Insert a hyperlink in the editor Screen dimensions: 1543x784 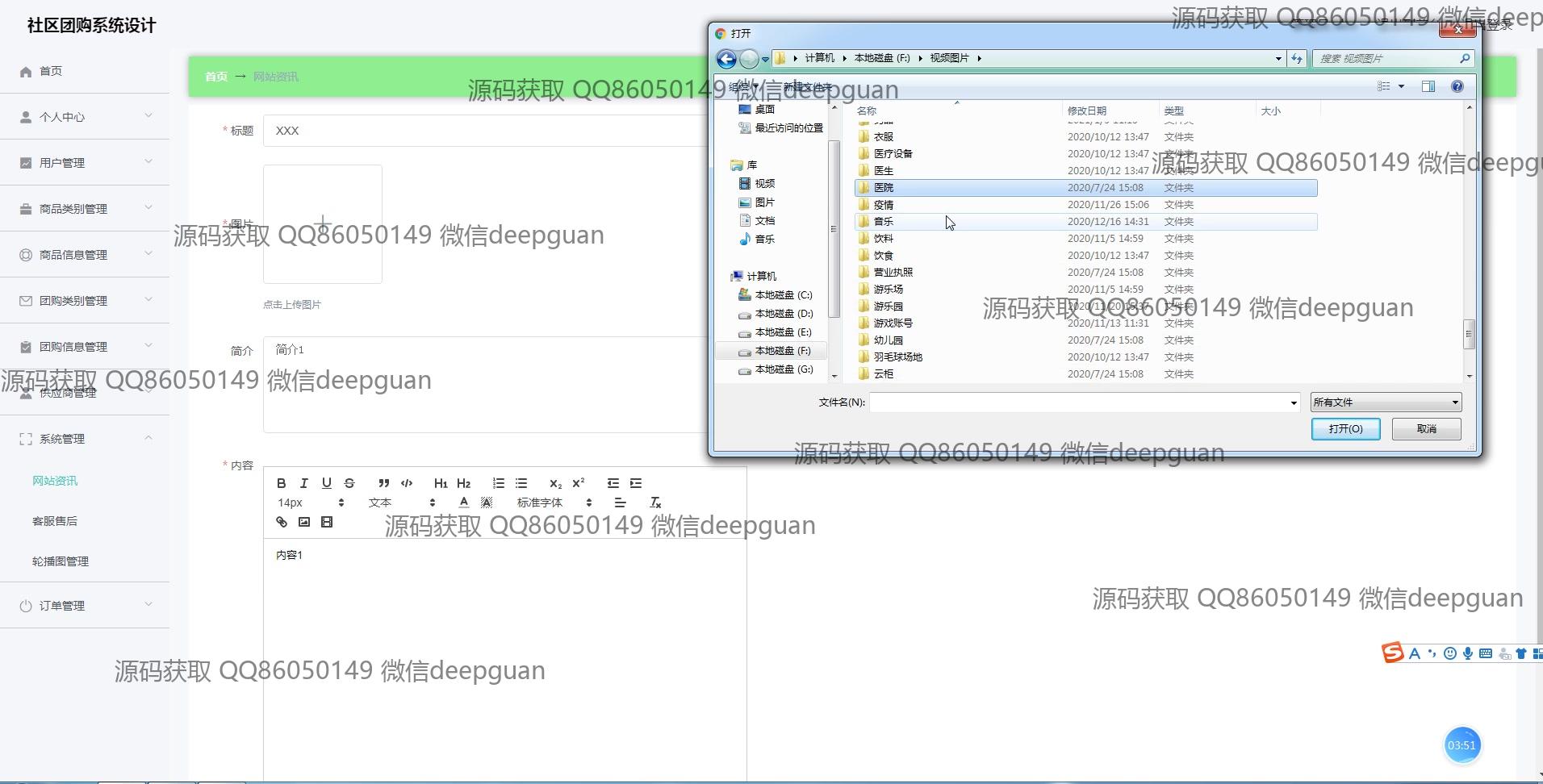tap(282, 522)
